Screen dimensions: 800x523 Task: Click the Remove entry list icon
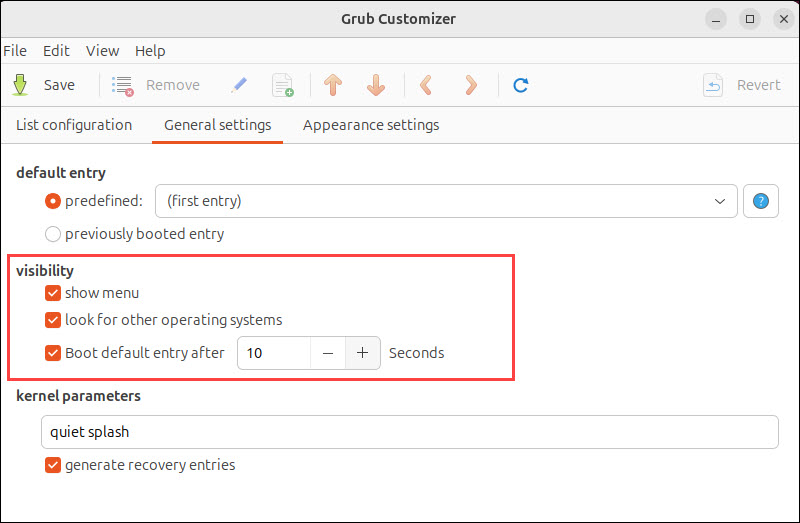pos(122,85)
